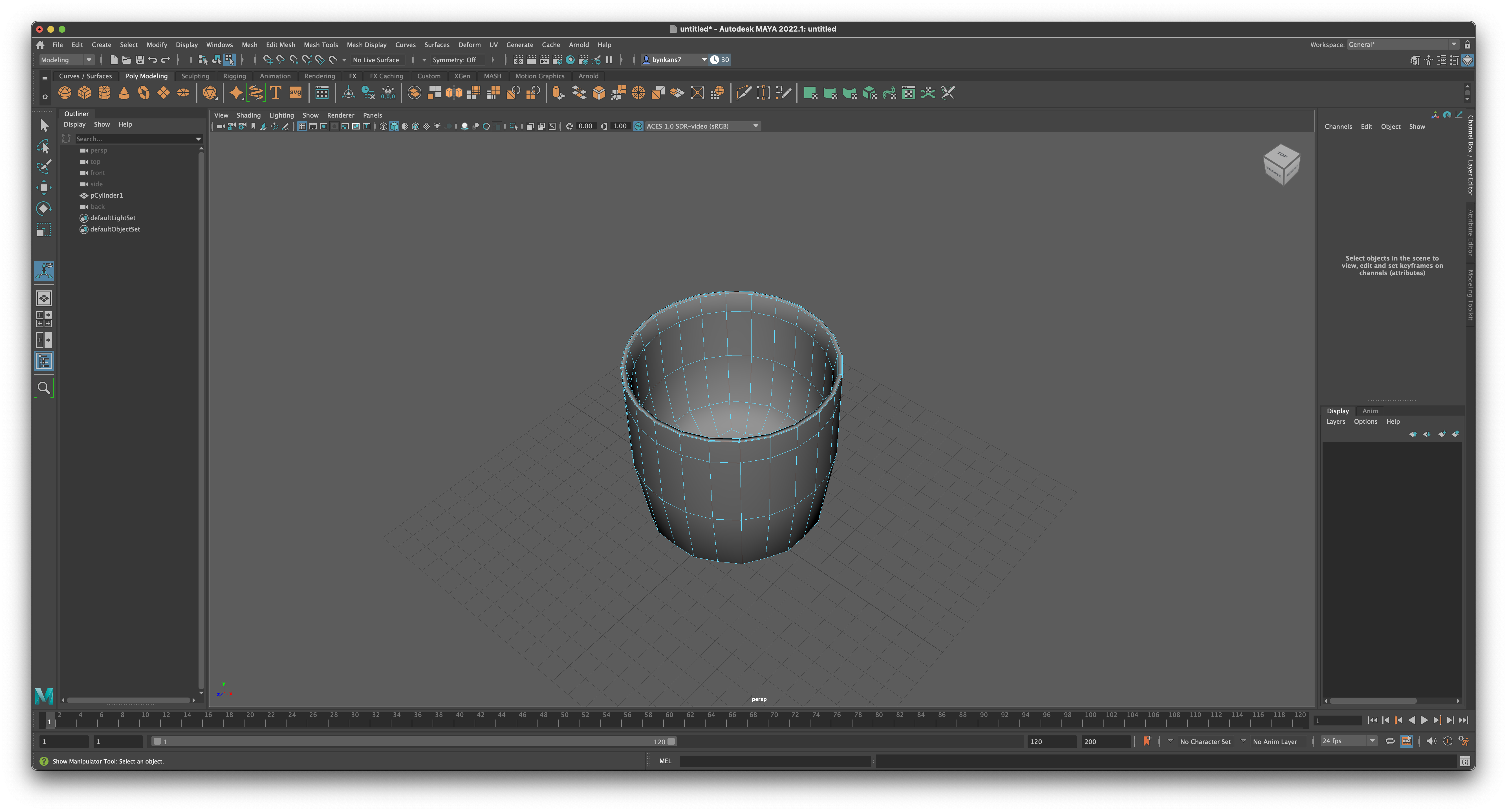Select defaultLightSet in the Outliner
1507x812 pixels.
point(113,218)
